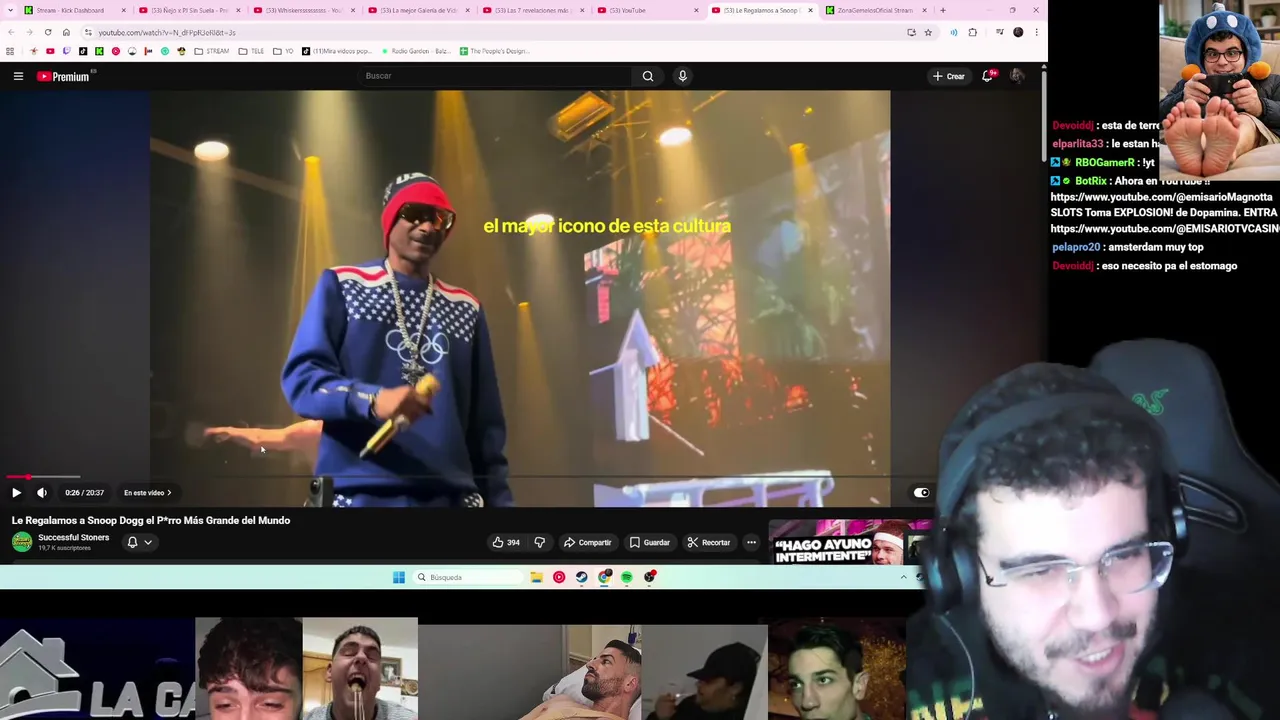
Task: Show hidden system tray icons
Action: [x=903, y=577]
